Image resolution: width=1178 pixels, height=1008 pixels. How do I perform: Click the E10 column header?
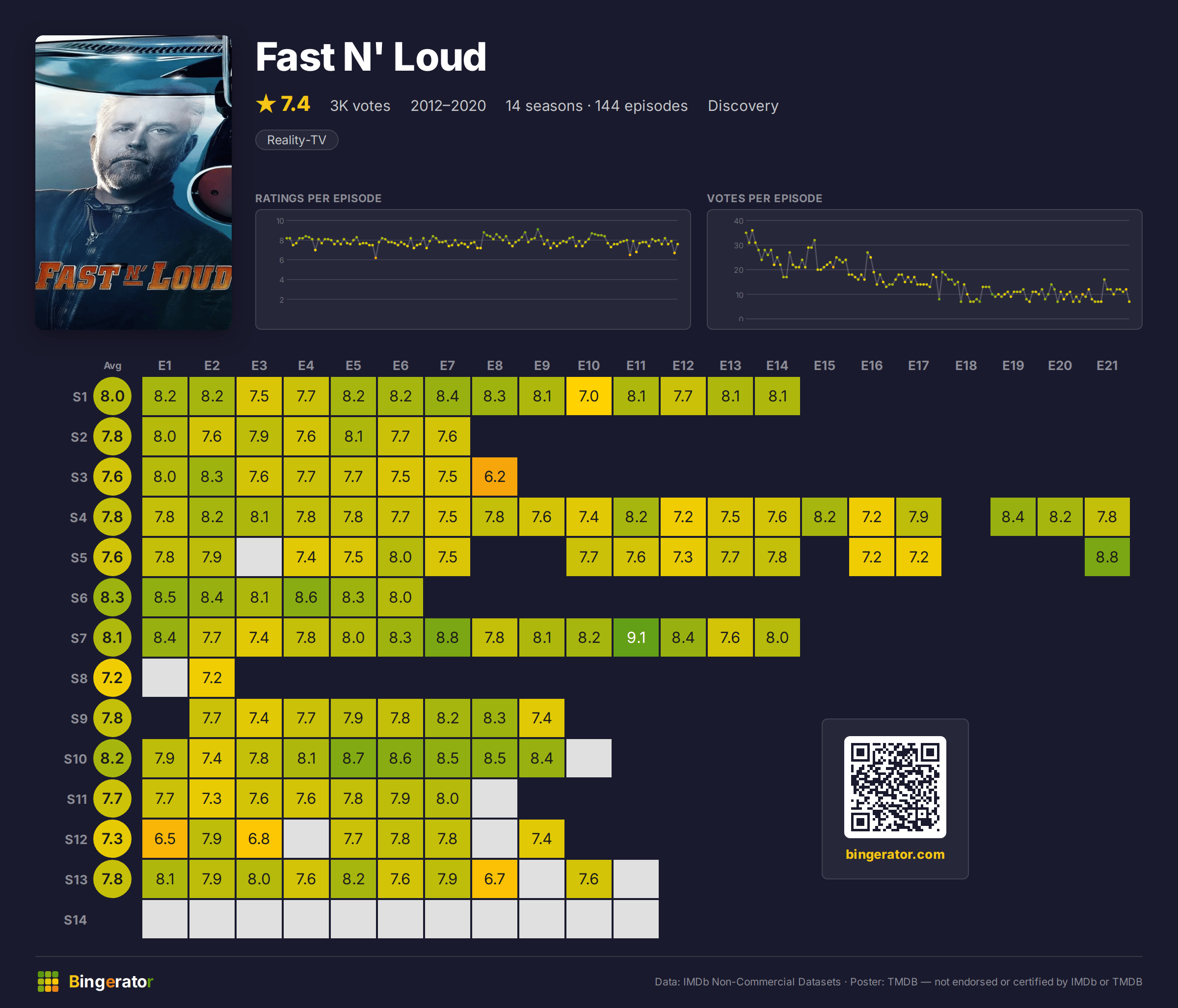(x=589, y=366)
